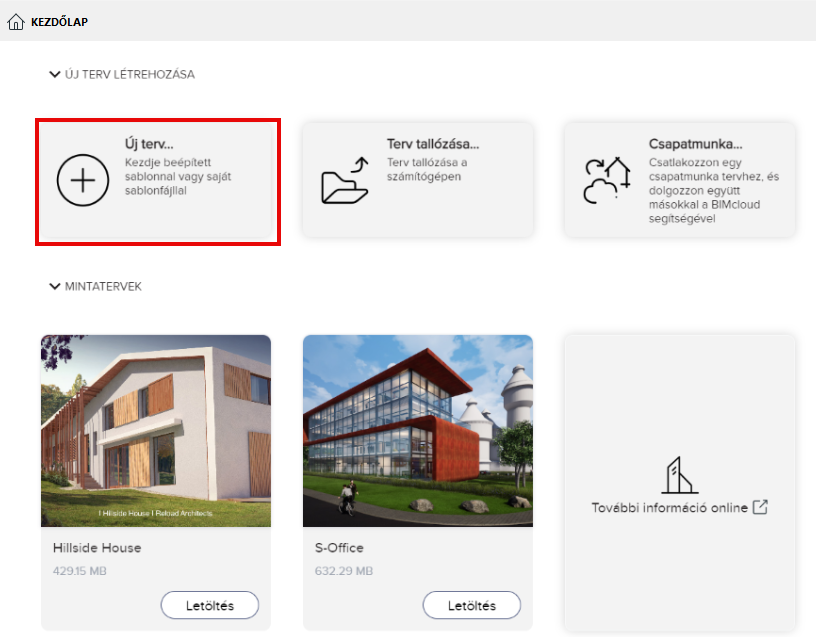Click the Csapatmunka BIMcloud description text
816x637 pixels.
(713, 190)
